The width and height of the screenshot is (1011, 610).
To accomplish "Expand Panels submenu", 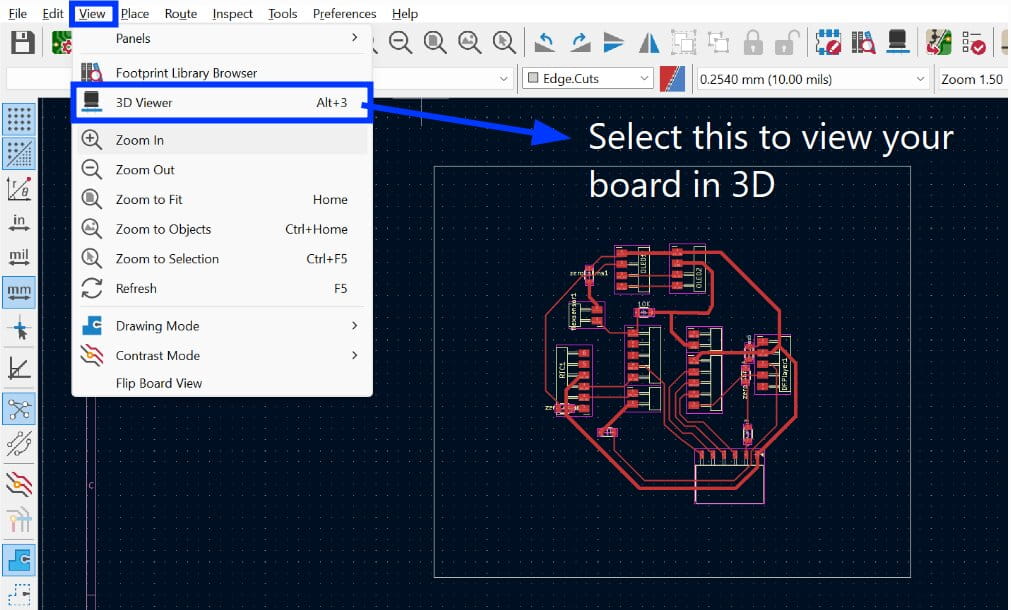I will (x=222, y=39).
